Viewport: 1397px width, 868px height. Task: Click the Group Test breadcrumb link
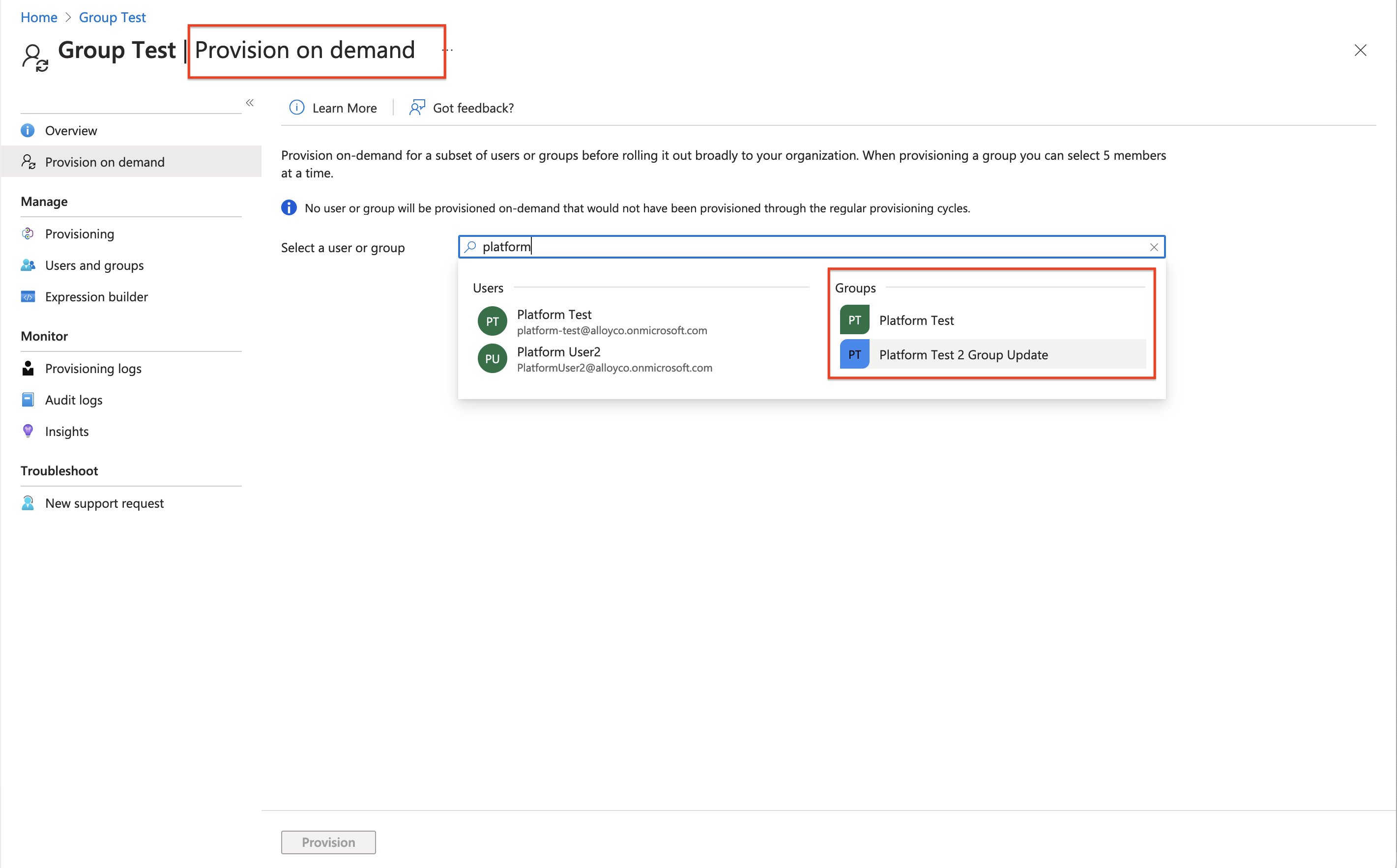point(112,17)
